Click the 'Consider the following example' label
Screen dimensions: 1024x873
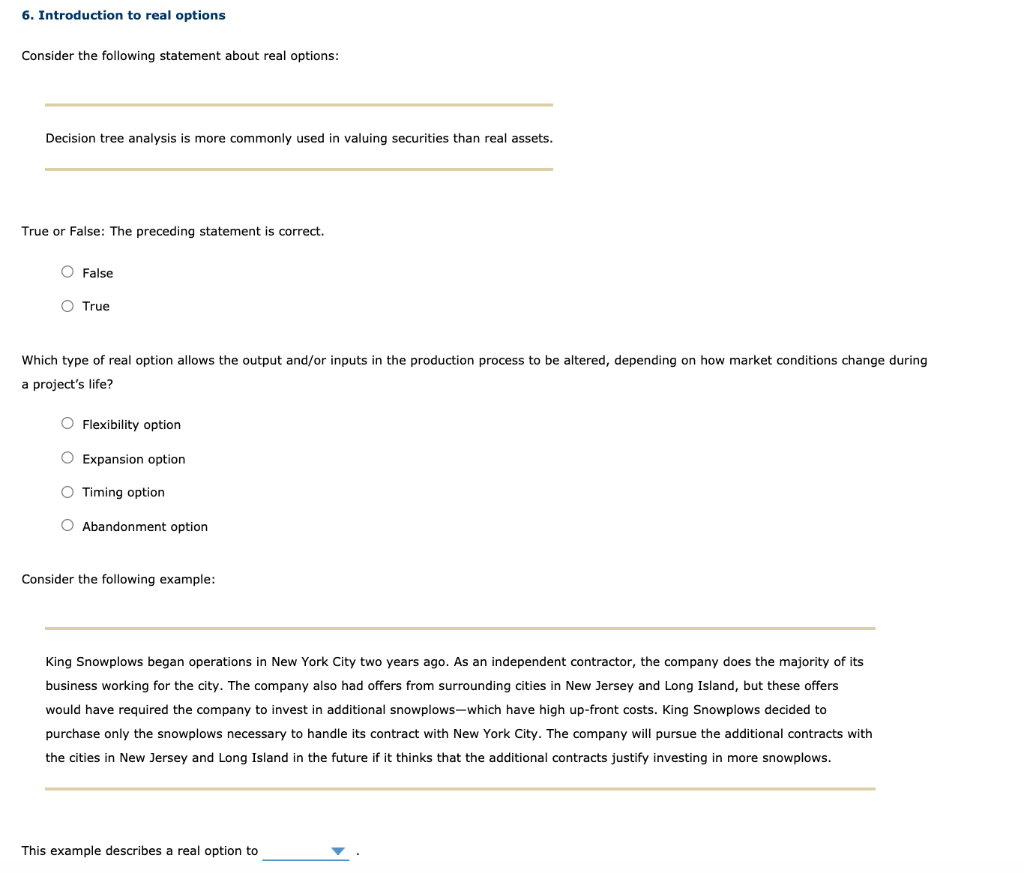118,578
